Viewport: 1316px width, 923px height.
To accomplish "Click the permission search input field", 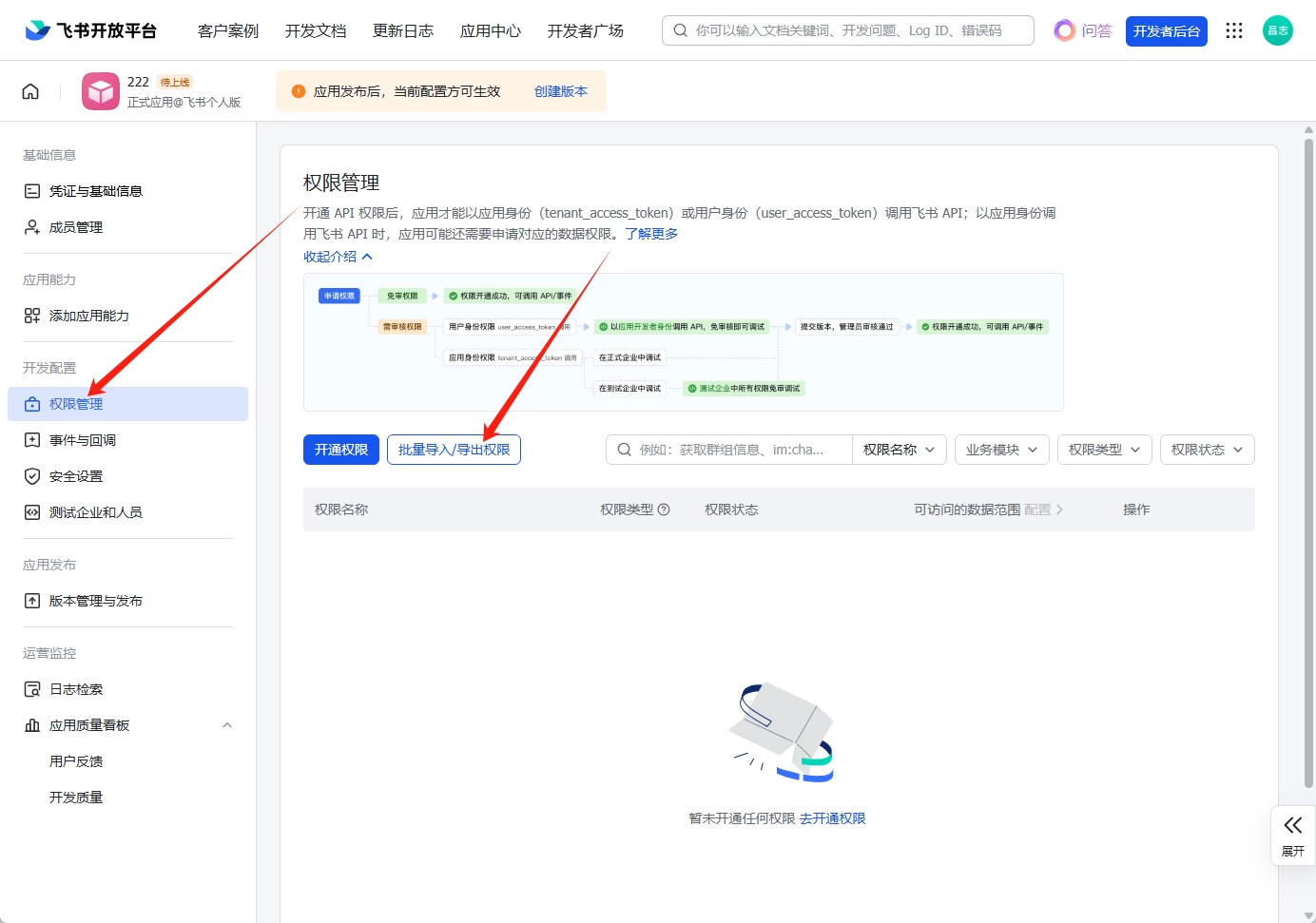I will pos(732,450).
